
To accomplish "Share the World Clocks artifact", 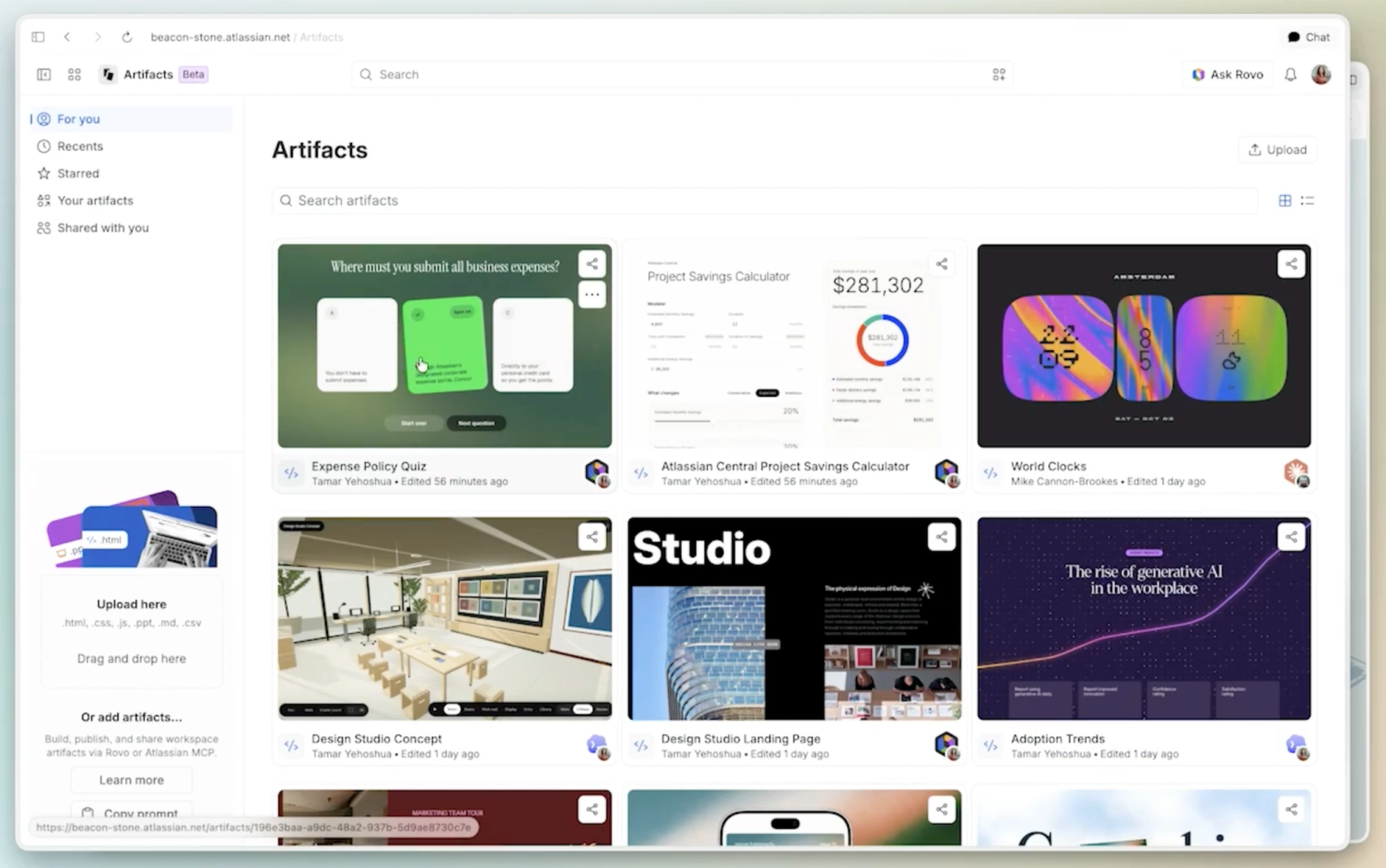I will coord(1291,264).
